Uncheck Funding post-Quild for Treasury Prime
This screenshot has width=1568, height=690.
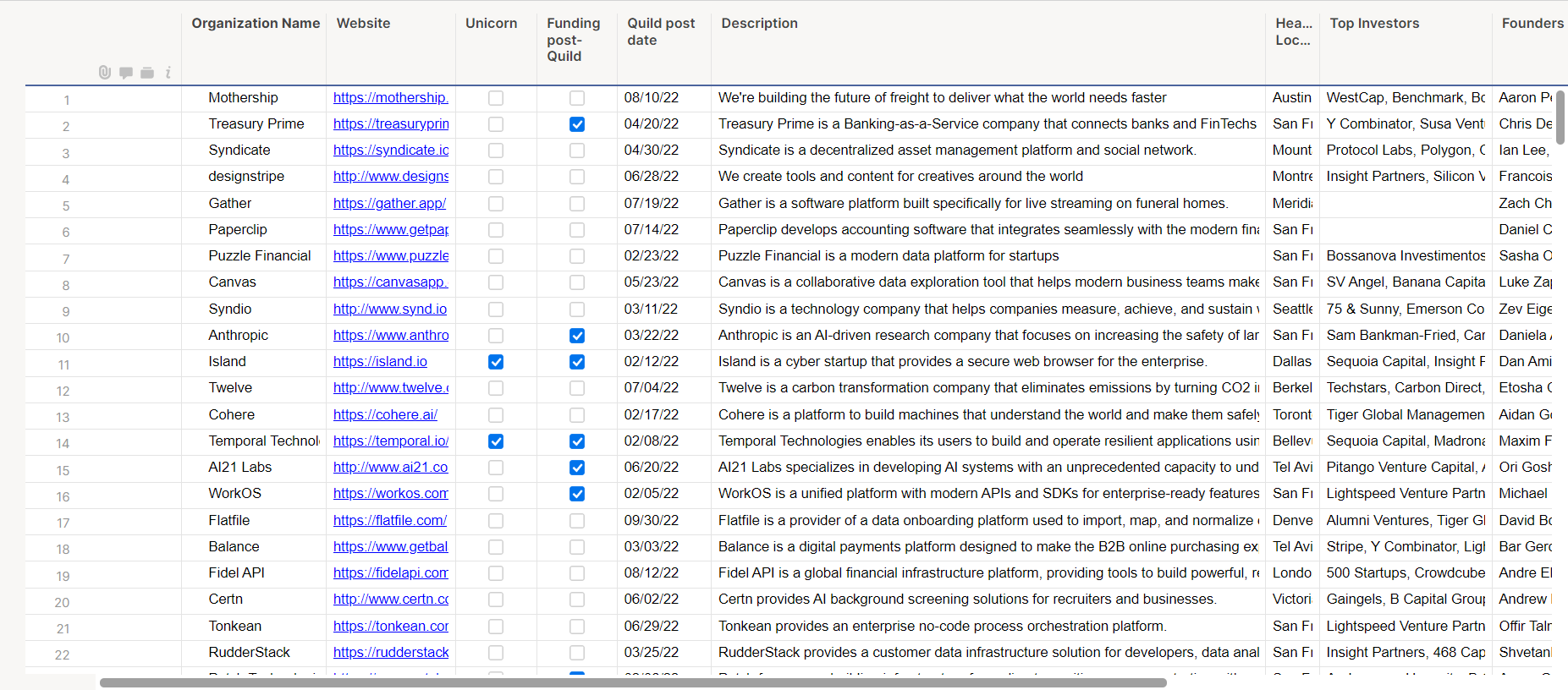[577, 124]
